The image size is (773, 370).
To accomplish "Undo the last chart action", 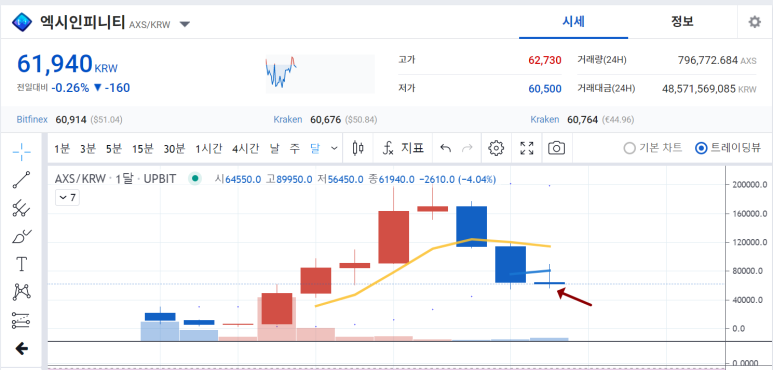I will pos(445,148).
